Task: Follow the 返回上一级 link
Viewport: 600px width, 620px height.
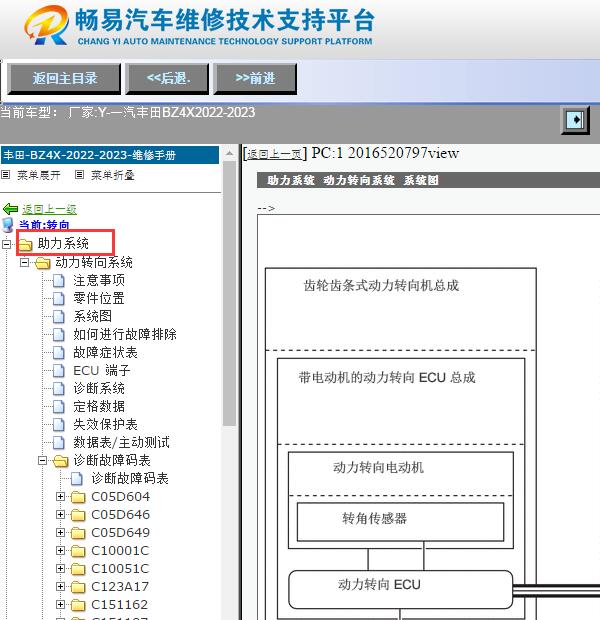Action: tap(49, 209)
